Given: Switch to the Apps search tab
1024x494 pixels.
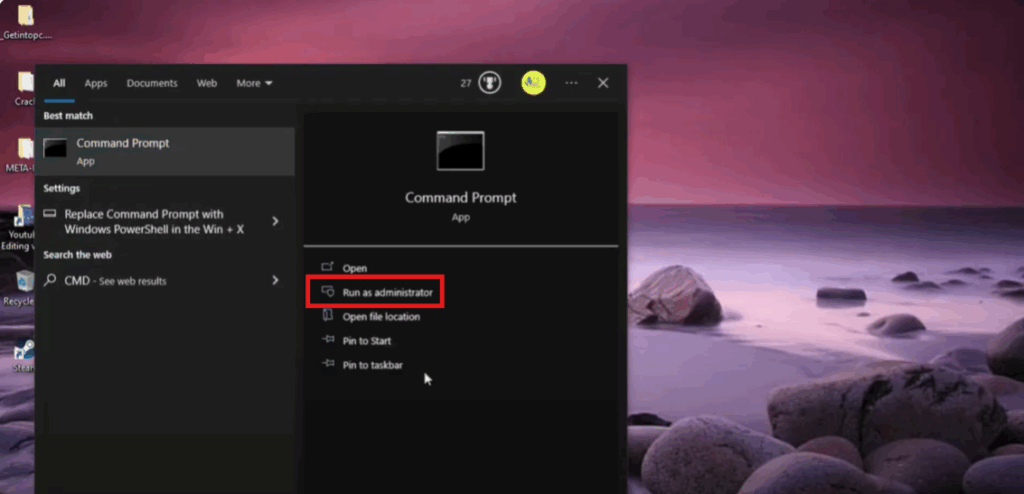Looking at the screenshot, I should coord(95,83).
